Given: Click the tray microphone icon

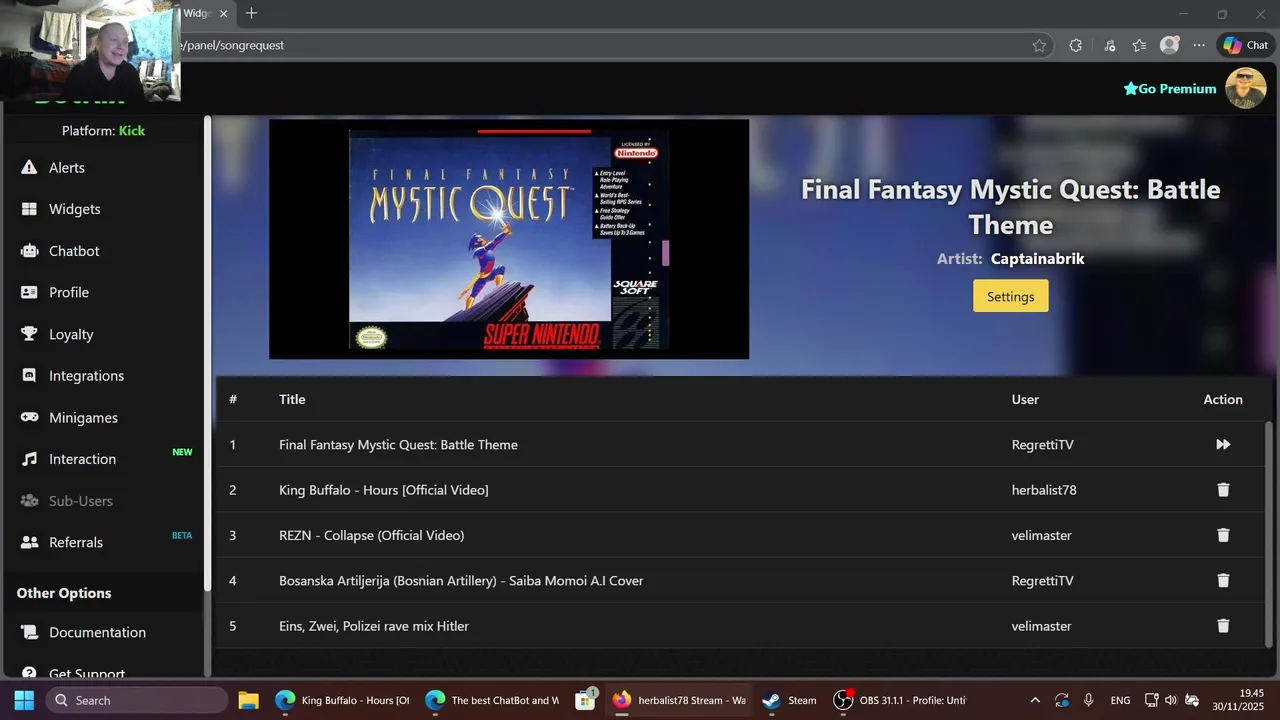Looking at the screenshot, I should tap(1089, 700).
